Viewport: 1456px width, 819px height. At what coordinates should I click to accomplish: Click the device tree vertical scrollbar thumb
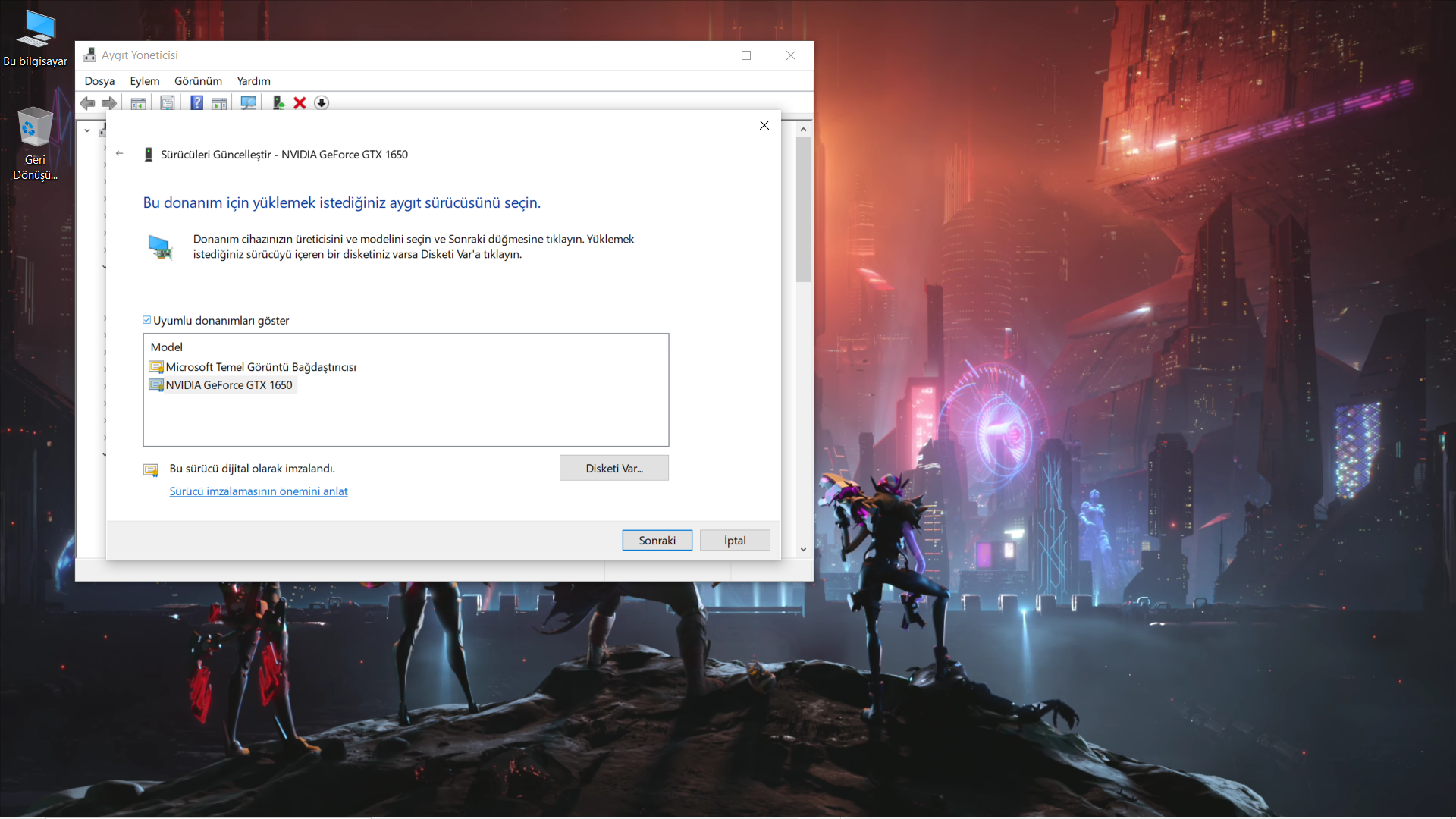click(x=803, y=209)
